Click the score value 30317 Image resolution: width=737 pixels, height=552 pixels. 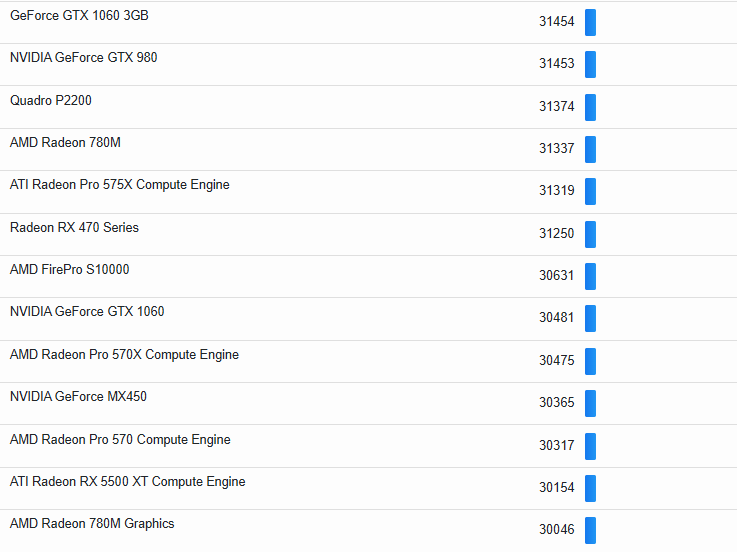click(556, 446)
